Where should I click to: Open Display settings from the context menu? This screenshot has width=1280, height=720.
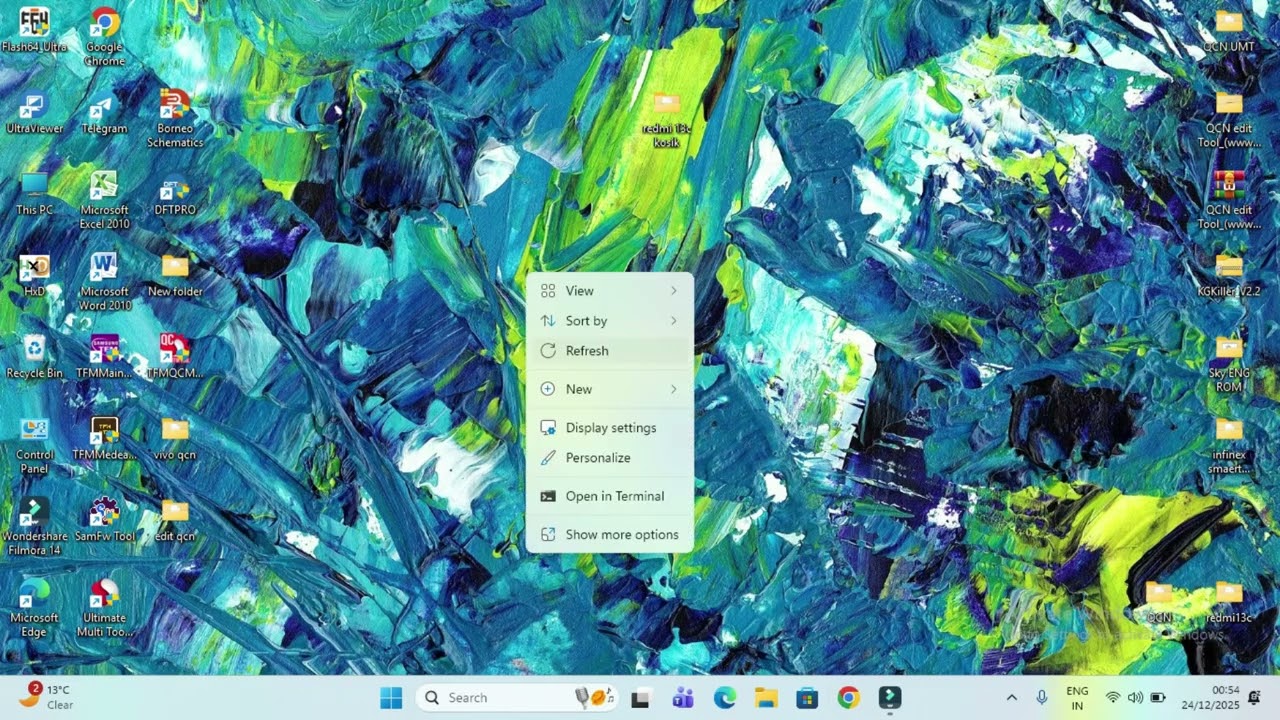609,428
